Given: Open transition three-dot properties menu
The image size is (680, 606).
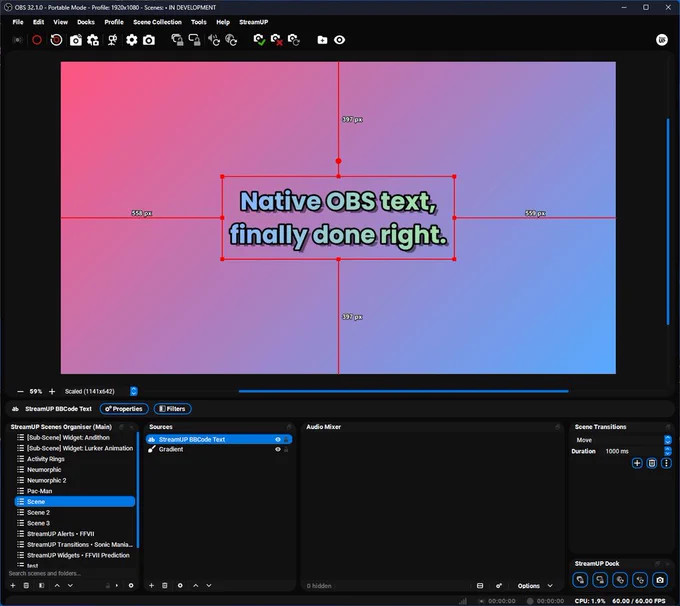Looking at the screenshot, I should 666,463.
